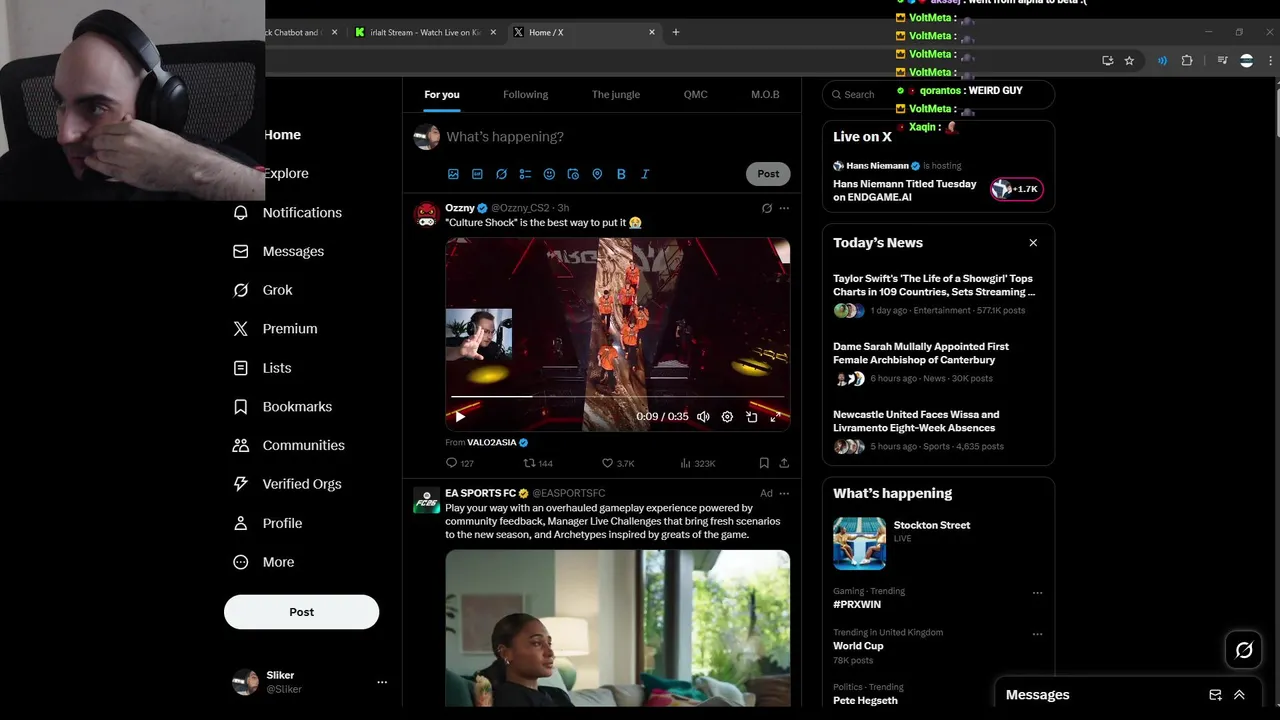Screen dimensions: 1280x720
Task: Open Premium X logo icon in sidebar
Action: (240, 328)
